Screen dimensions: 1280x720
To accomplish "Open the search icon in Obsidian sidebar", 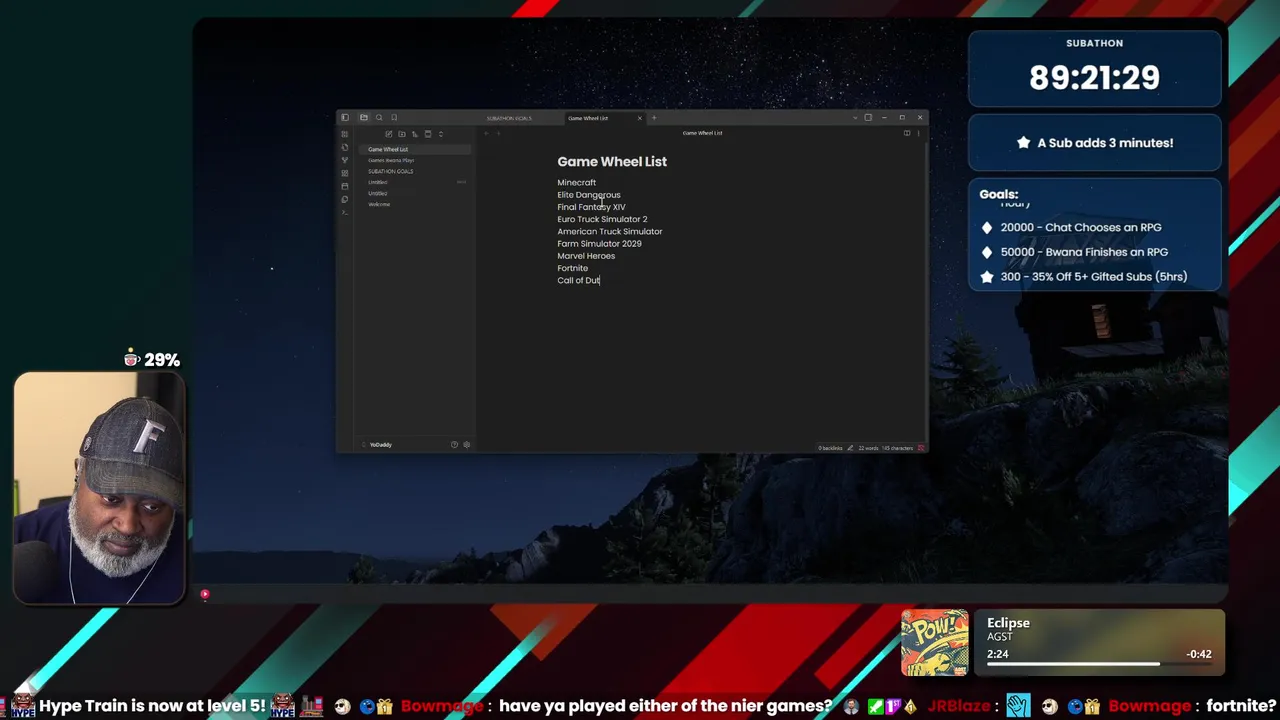I will [x=379, y=118].
